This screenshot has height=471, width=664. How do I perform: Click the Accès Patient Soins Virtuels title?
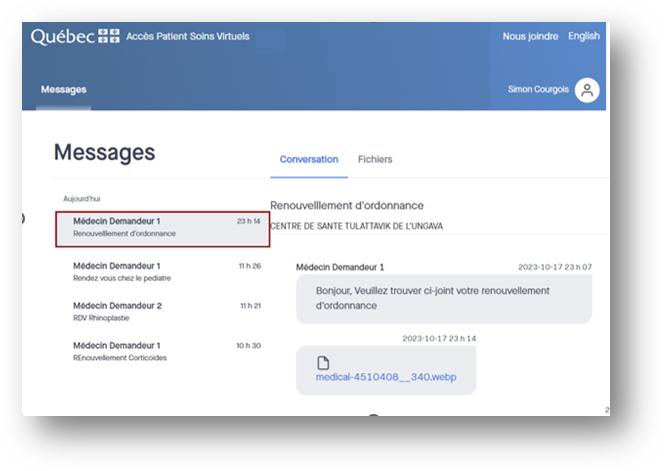point(188,36)
